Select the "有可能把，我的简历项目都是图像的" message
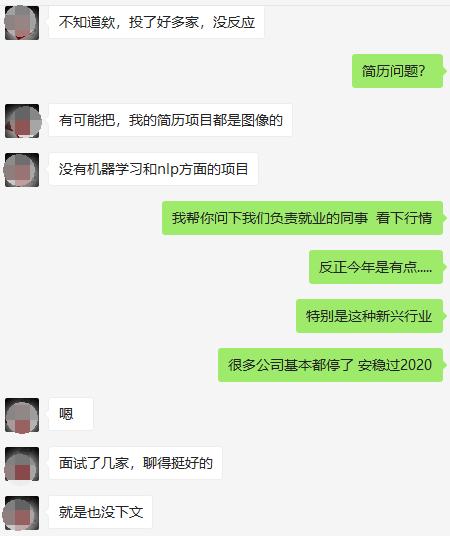Image resolution: width=450 pixels, height=536 pixels. pos(170,120)
